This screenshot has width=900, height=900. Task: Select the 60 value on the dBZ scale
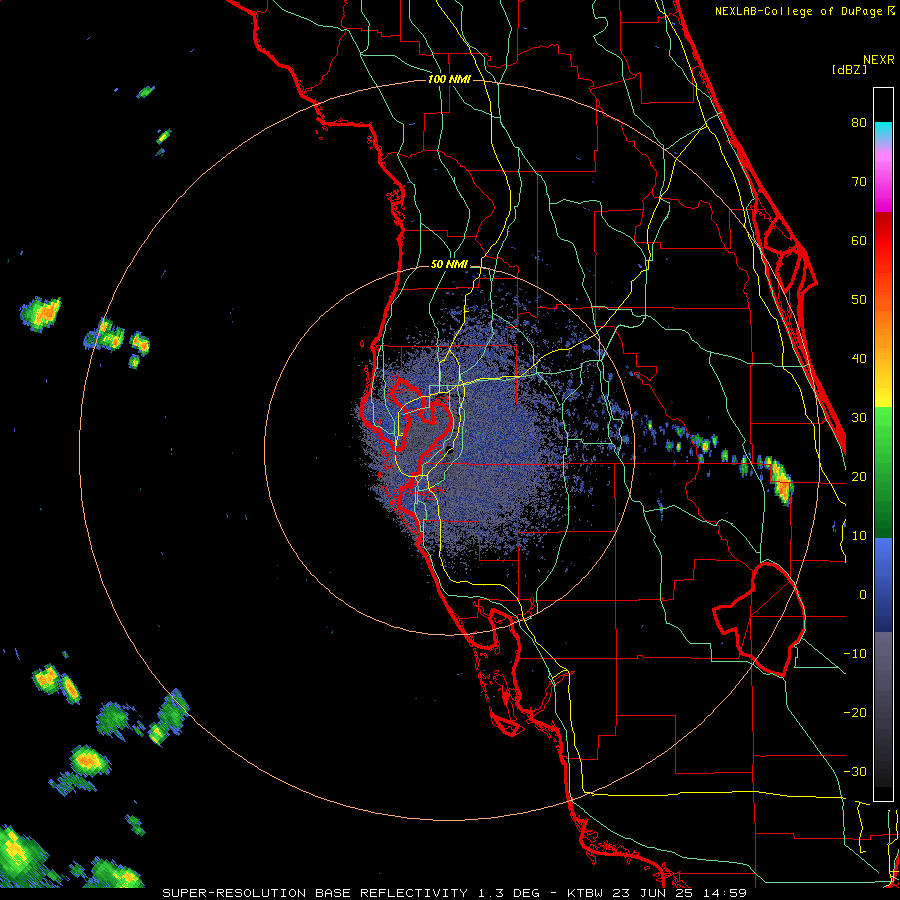tap(859, 240)
